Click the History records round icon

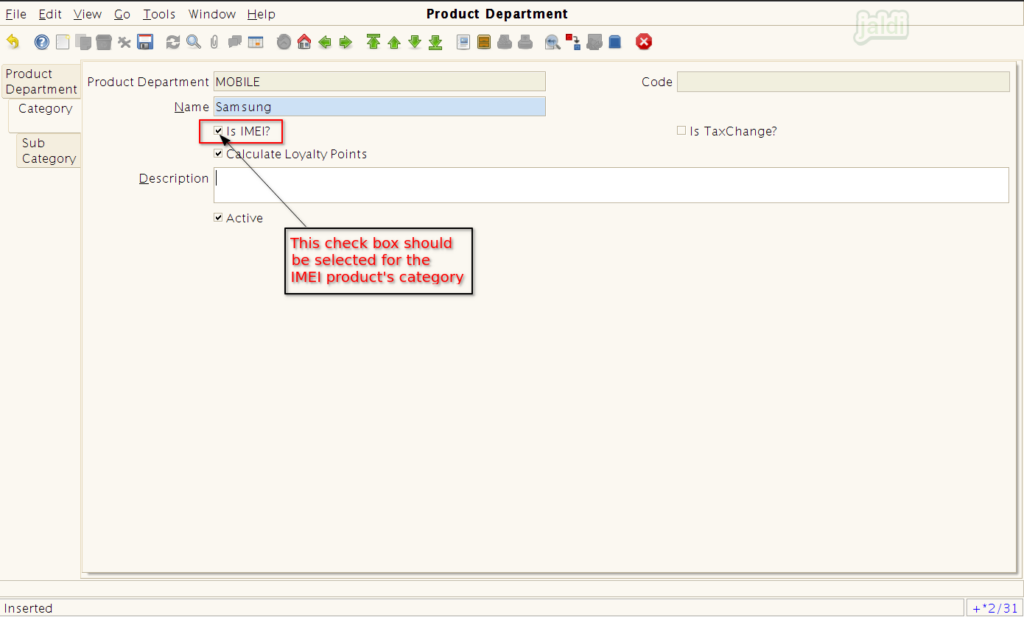[x=283, y=42]
